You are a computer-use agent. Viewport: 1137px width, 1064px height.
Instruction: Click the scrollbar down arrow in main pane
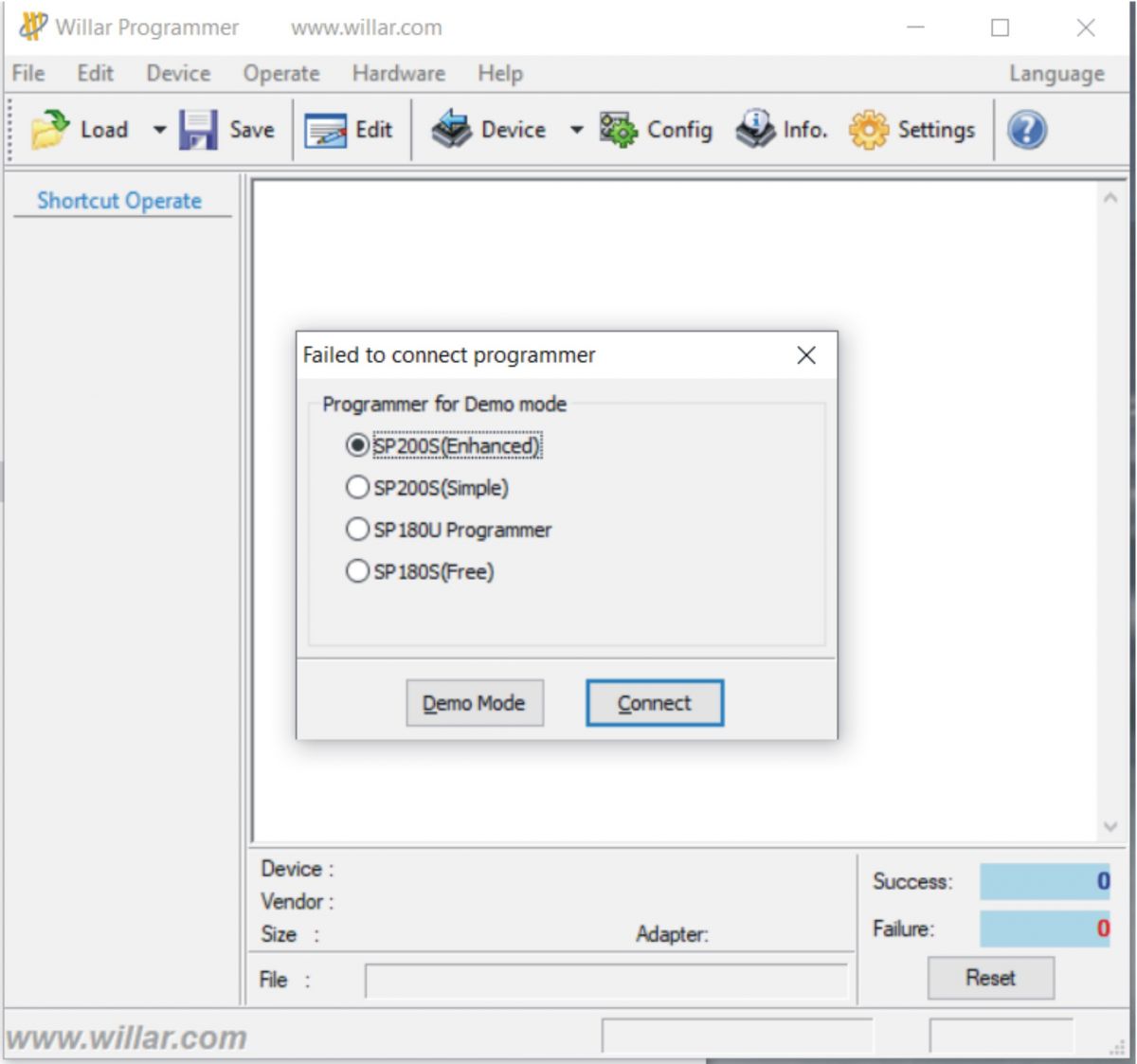click(1110, 826)
